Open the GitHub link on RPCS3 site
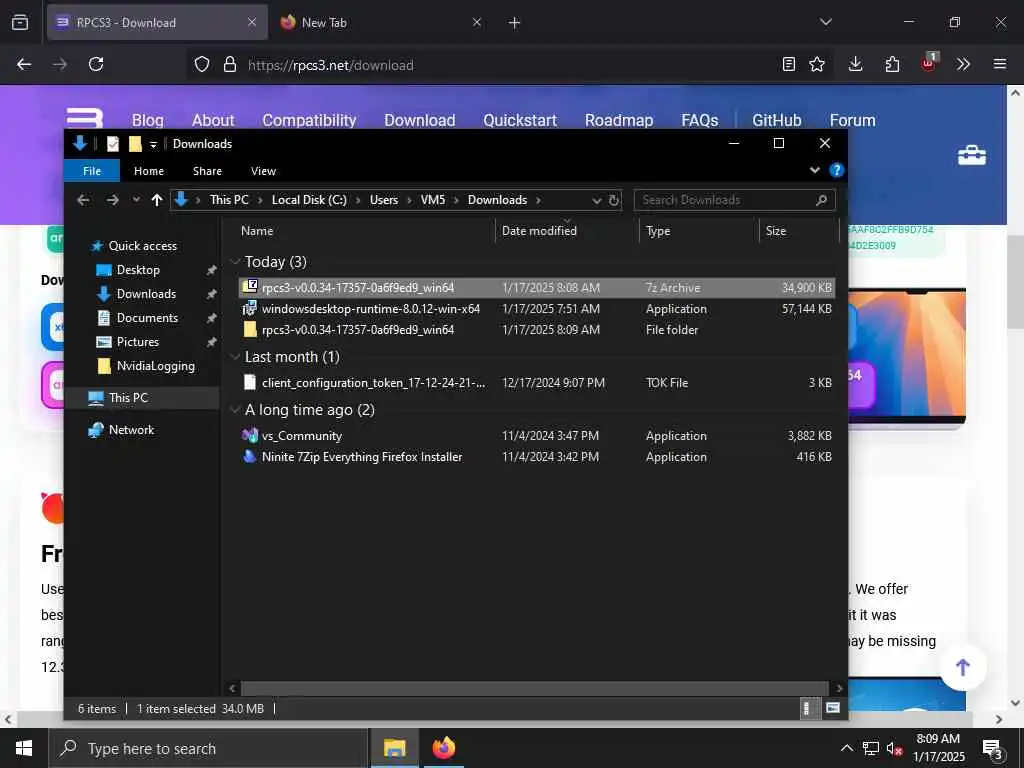This screenshot has height=768, width=1024. [x=776, y=120]
